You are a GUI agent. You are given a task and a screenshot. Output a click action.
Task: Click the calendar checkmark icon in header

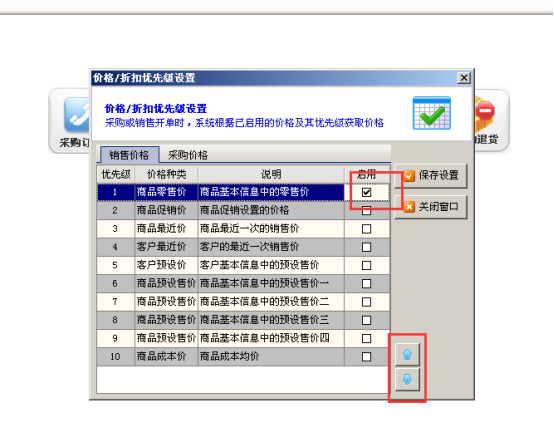point(431,113)
